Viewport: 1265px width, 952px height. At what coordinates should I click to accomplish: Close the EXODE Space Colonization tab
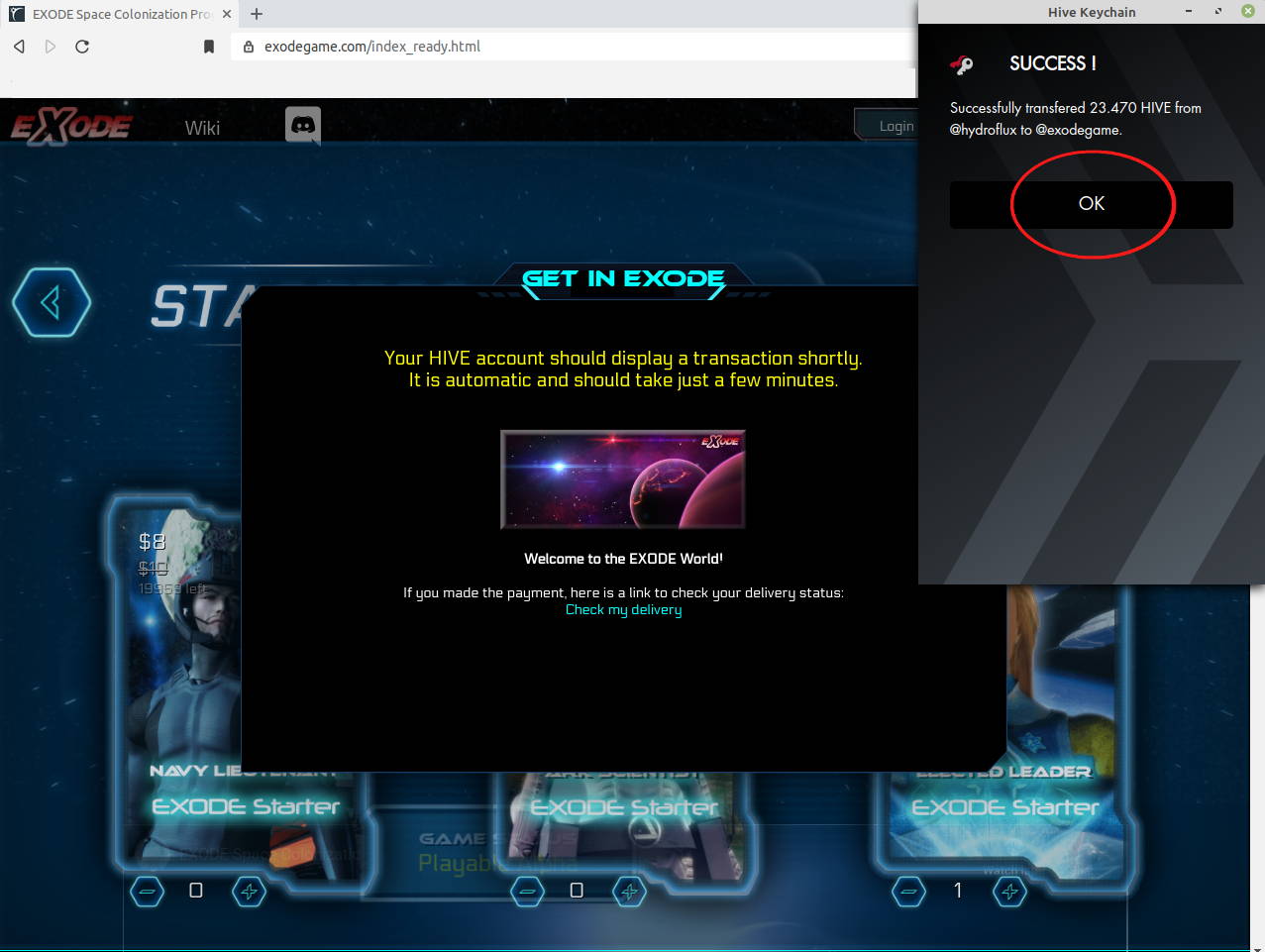(x=227, y=14)
